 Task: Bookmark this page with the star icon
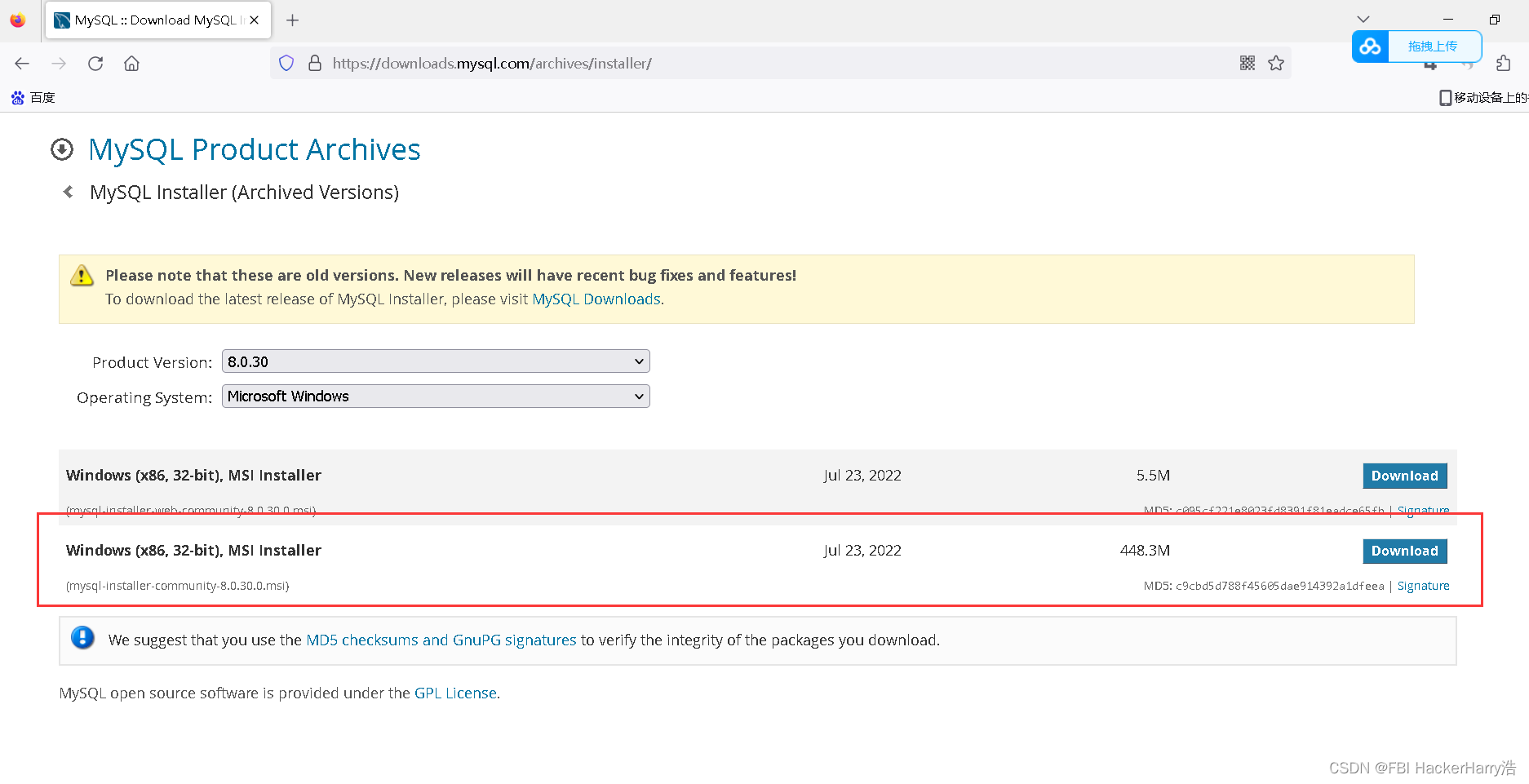tap(1276, 63)
